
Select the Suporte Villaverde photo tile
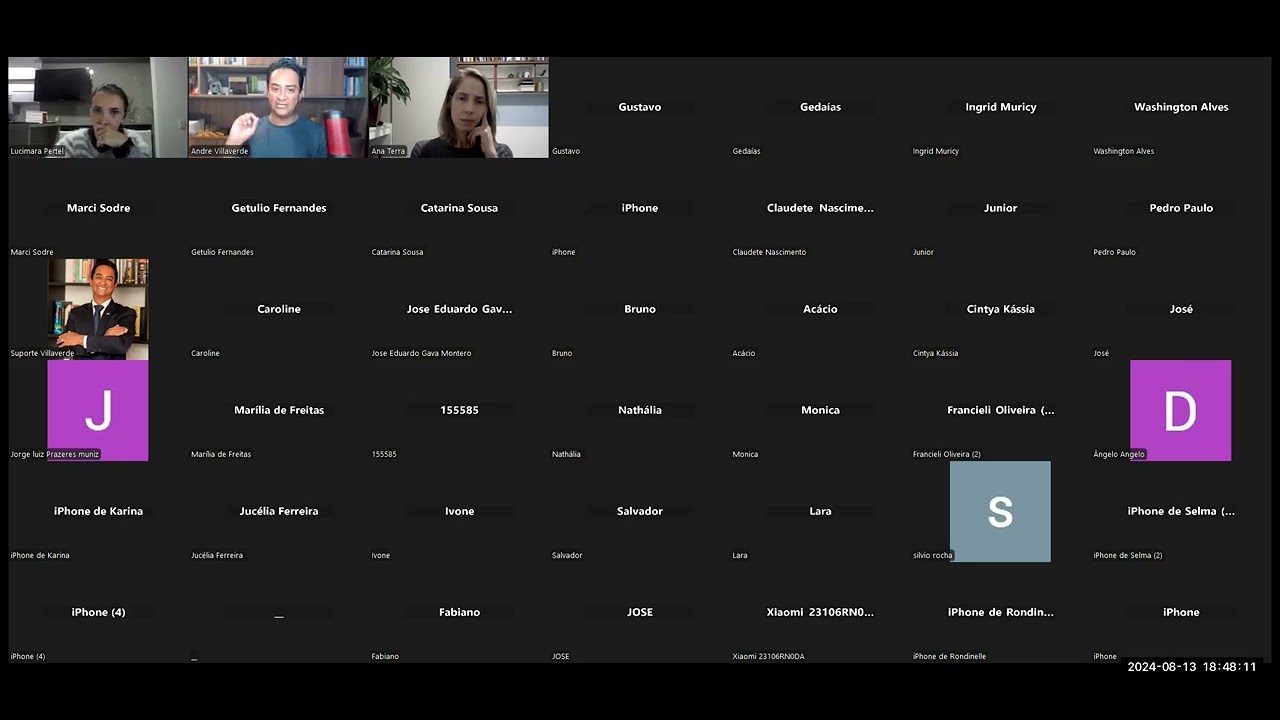coord(98,309)
